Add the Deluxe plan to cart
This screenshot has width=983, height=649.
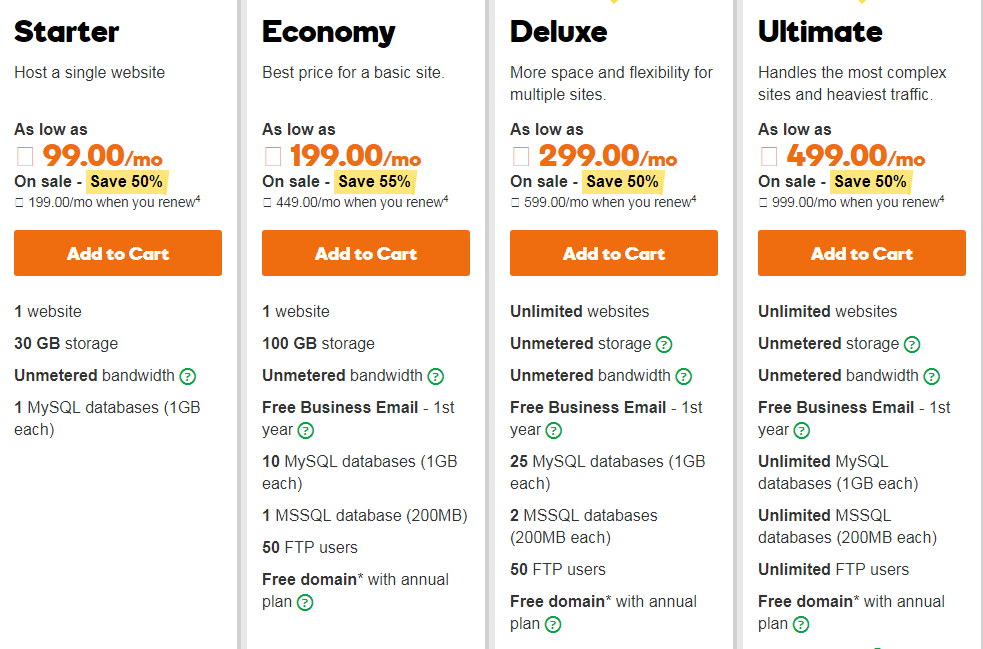point(614,253)
